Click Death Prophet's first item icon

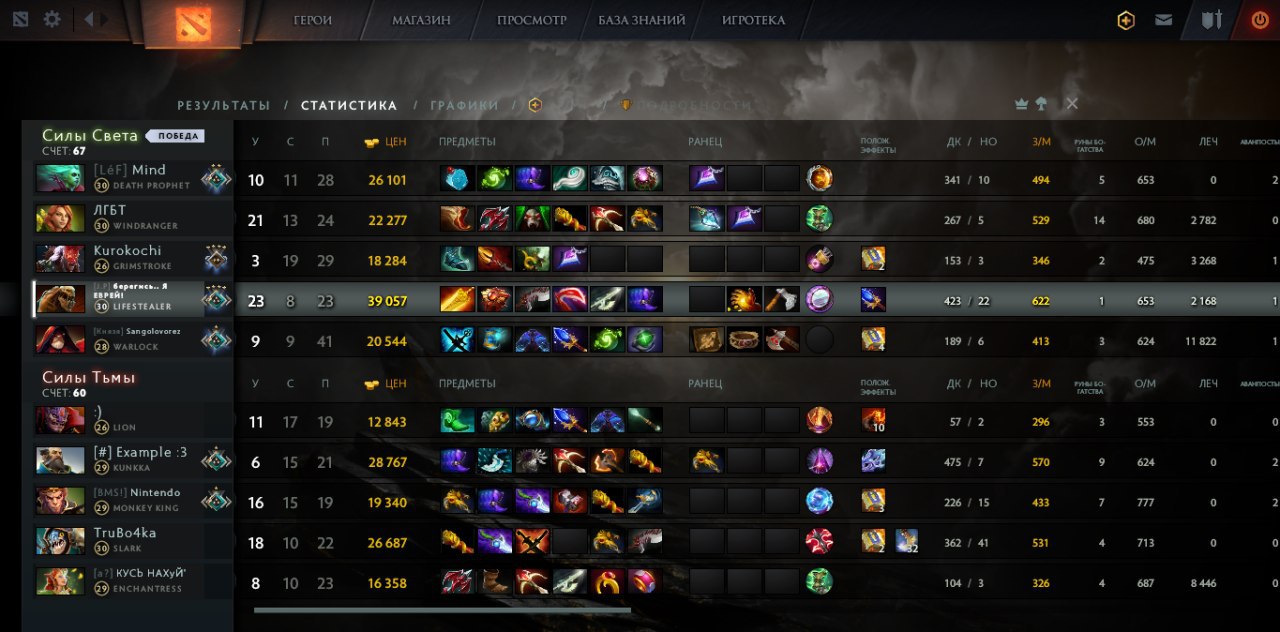click(458, 179)
